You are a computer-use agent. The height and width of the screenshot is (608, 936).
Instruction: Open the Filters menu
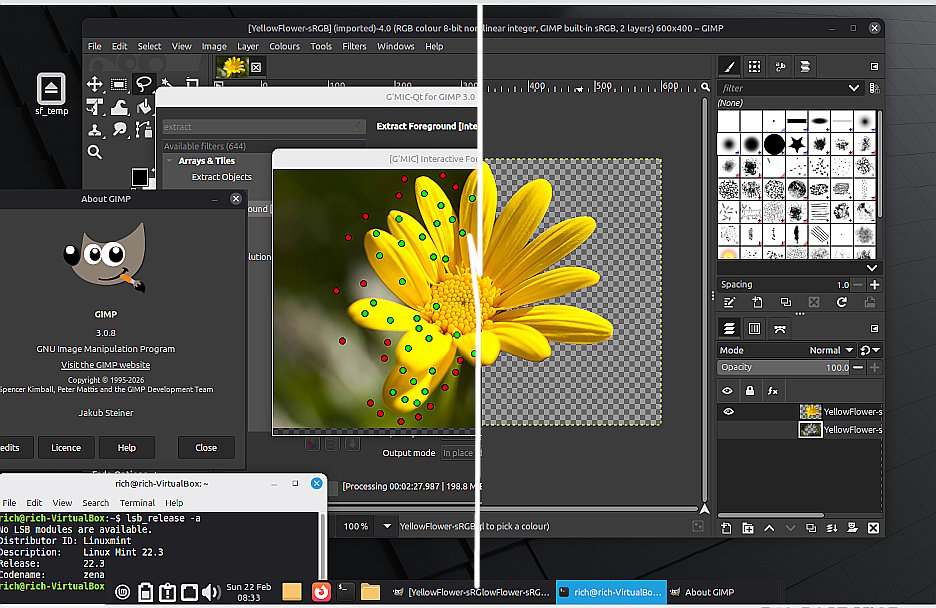[x=354, y=46]
